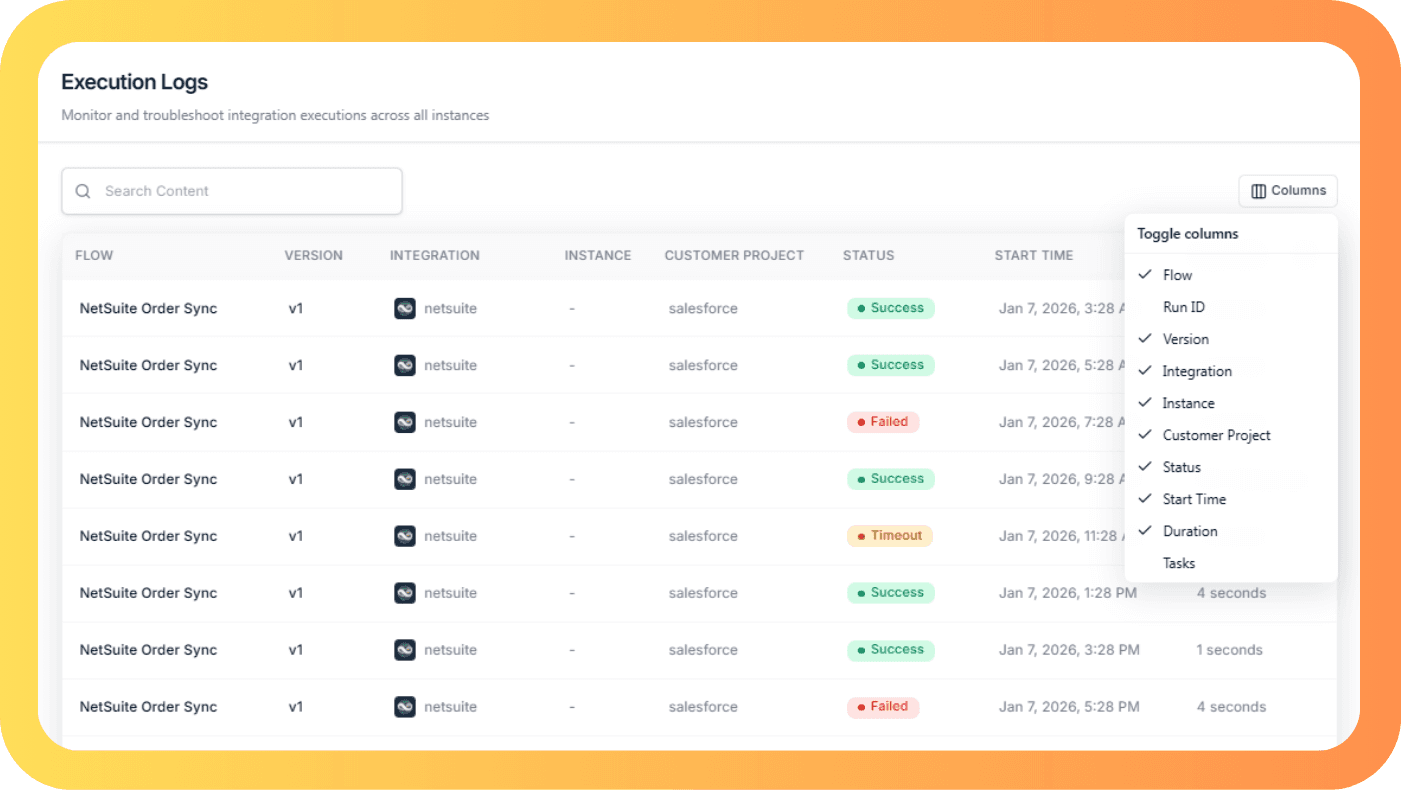The image size is (1402, 791).
Task: Click the netsuite logo in the 1:28 PM row
Action: [405, 593]
